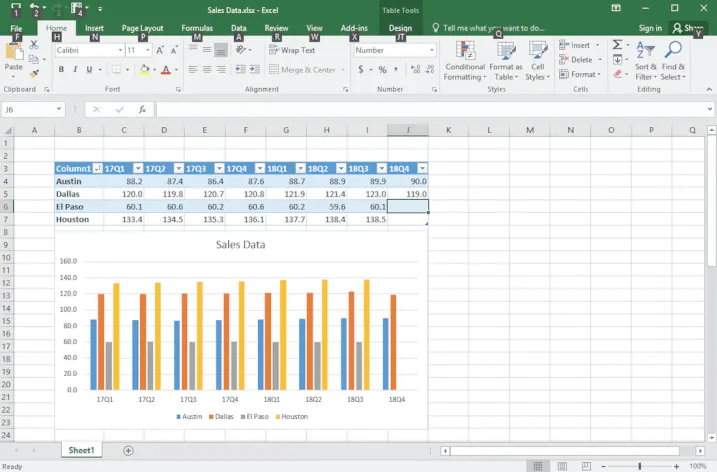Toggle Bold formatting
The width and height of the screenshot is (717, 472).
tap(61, 70)
